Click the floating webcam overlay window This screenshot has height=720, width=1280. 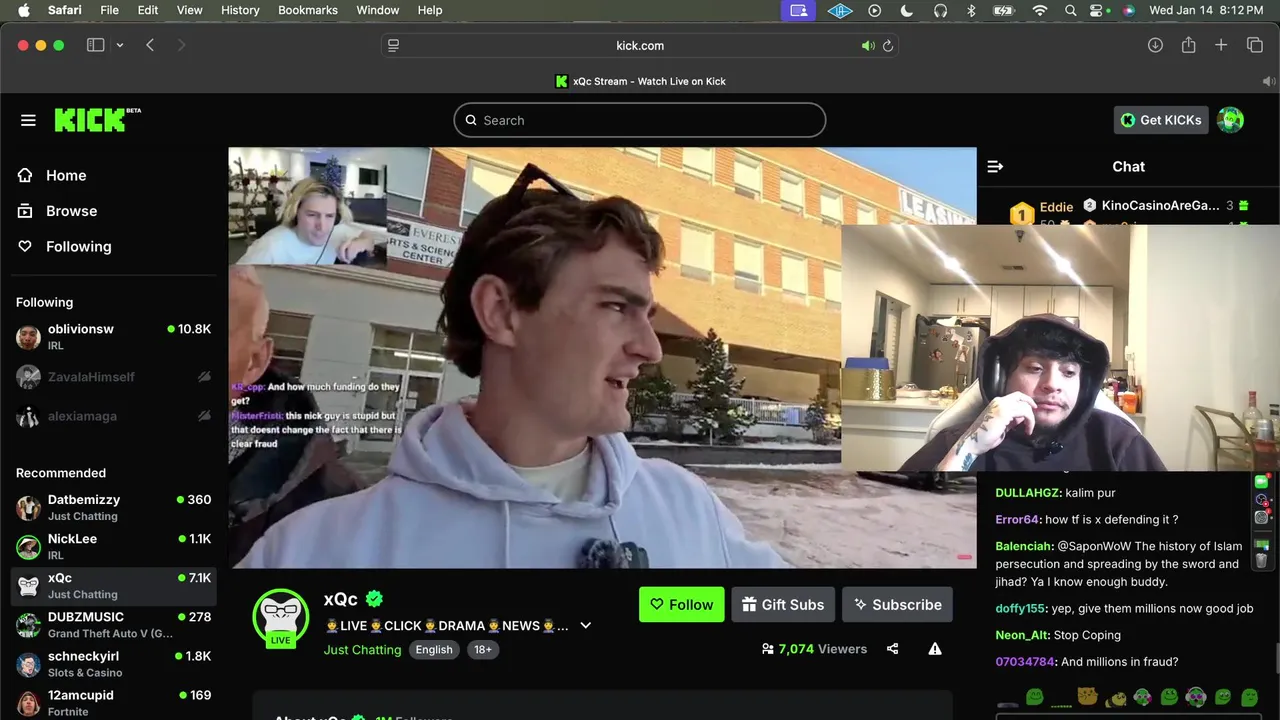(x=1060, y=348)
